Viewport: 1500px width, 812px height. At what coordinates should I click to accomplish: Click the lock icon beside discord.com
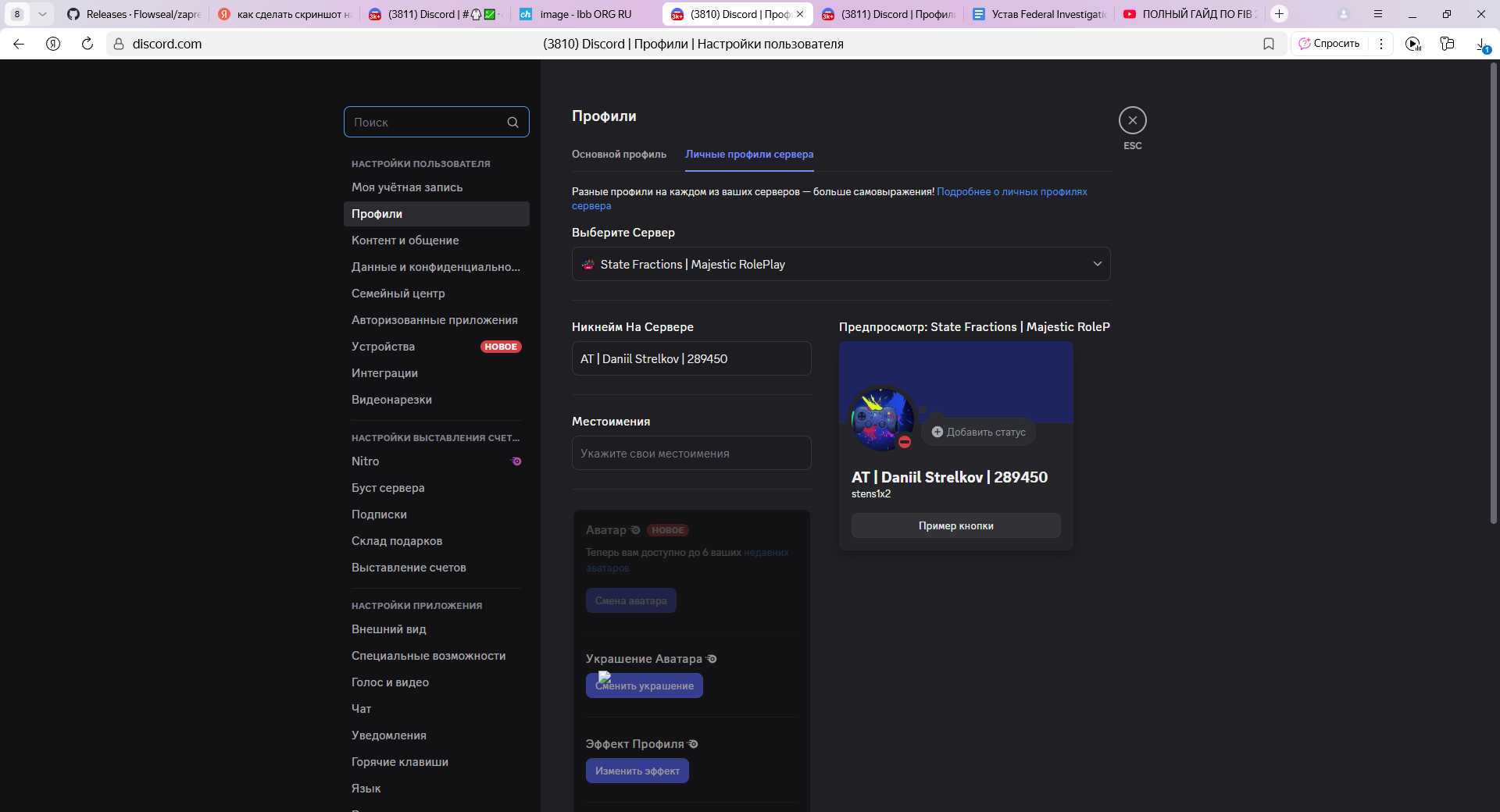(x=119, y=44)
